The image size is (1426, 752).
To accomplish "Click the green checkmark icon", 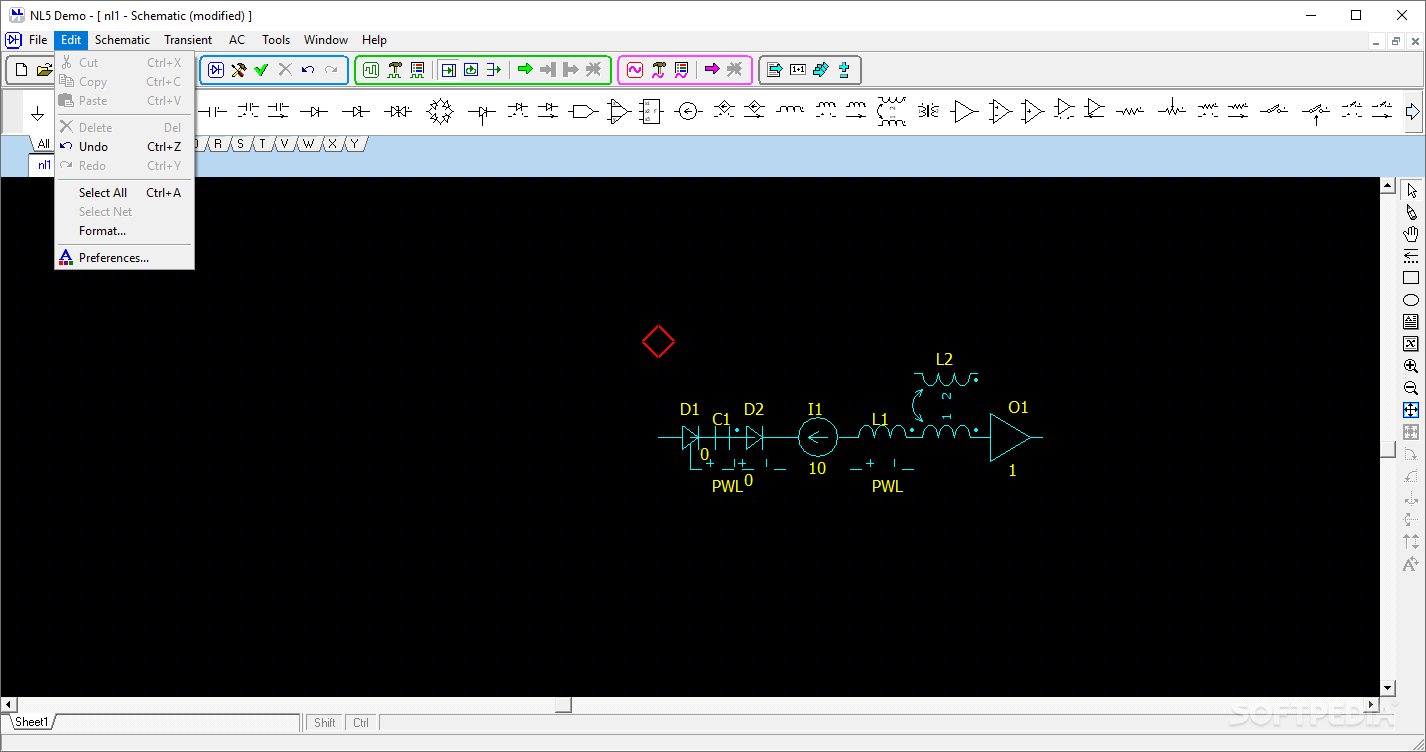I will [262, 70].
